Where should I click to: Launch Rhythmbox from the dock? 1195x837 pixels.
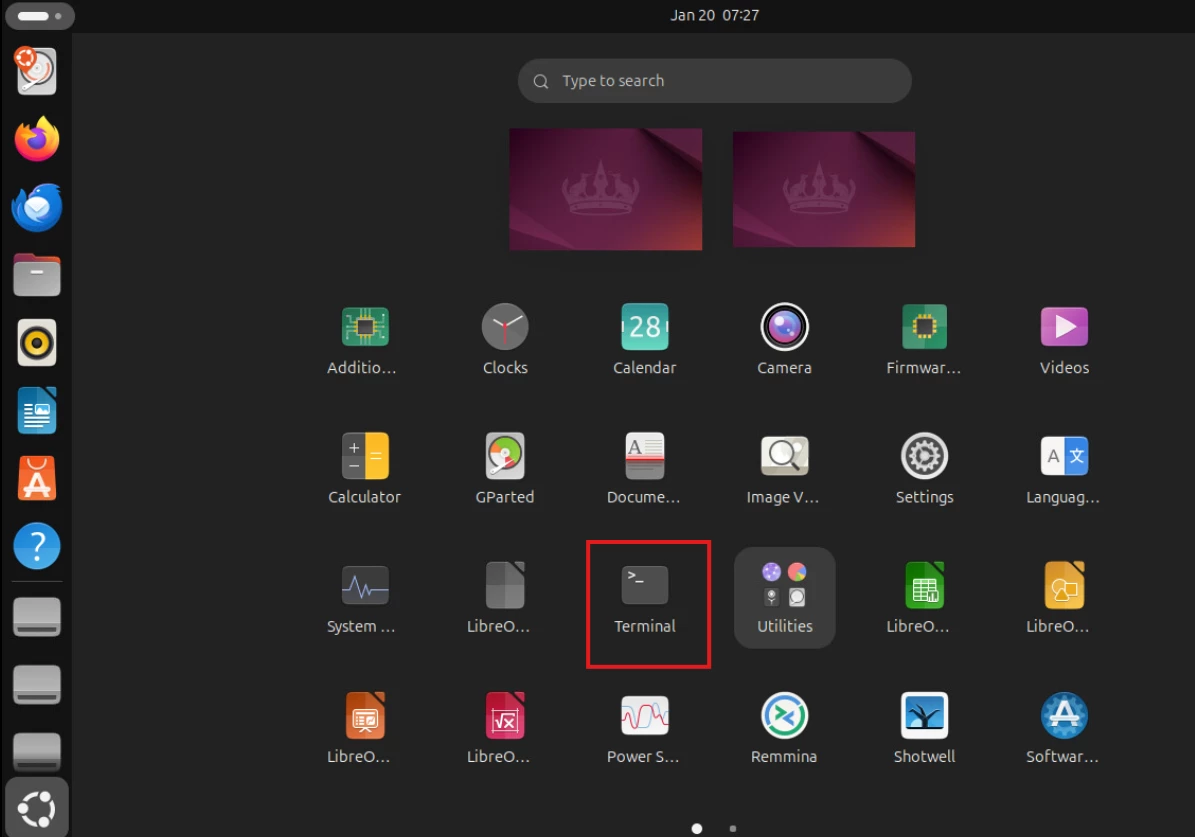[37, 342]
